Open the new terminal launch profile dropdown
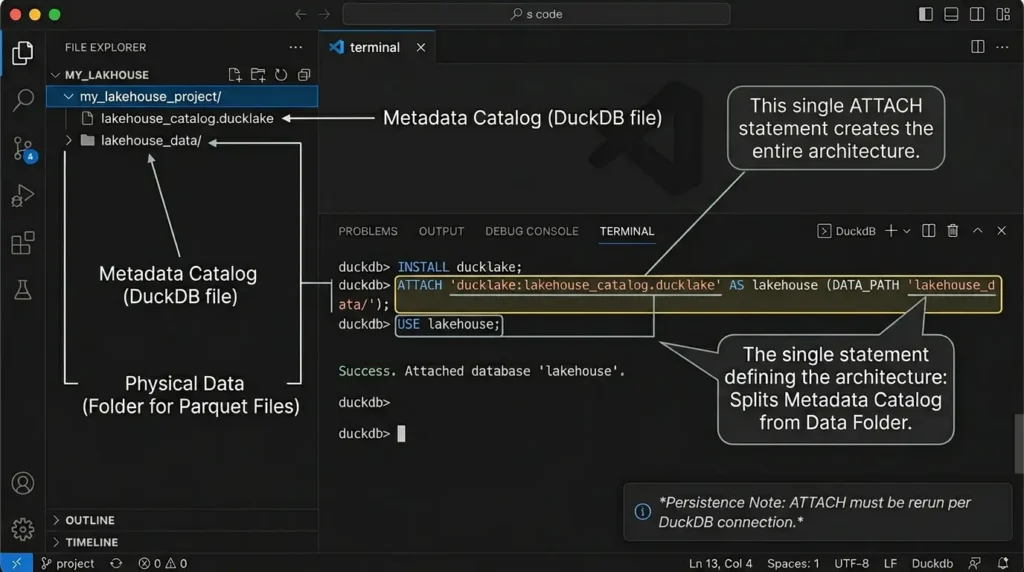Viewport: 1024px width, 572px height. 906,231
